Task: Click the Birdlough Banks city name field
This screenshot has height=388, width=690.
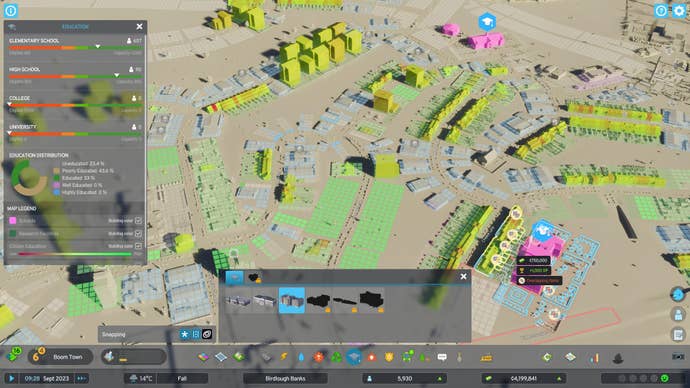Action: click(285, 378)
